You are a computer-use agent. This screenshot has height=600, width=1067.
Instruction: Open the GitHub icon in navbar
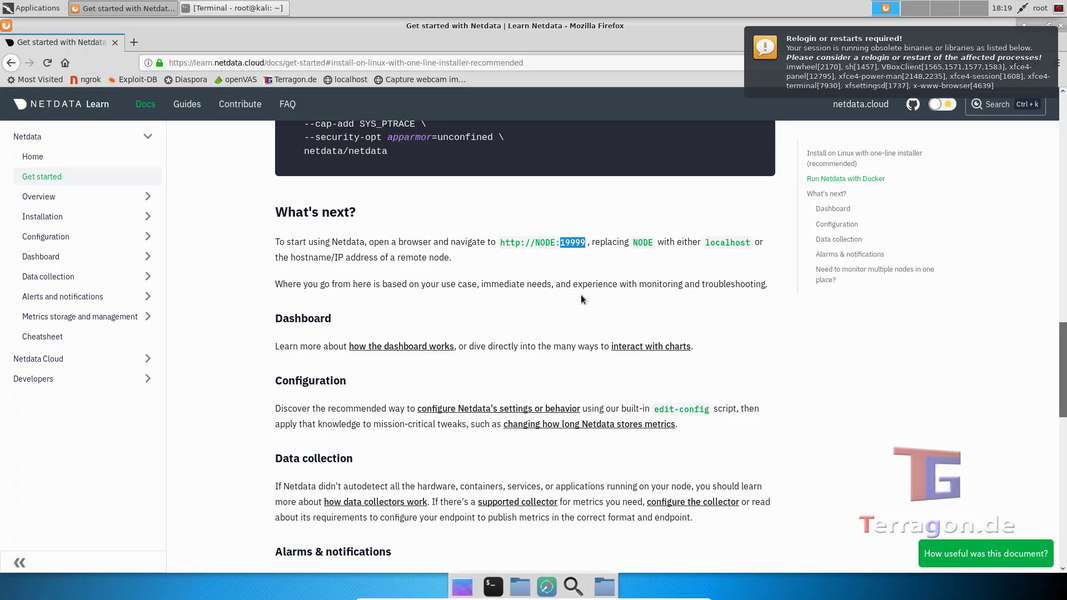[x=913, y=104]
